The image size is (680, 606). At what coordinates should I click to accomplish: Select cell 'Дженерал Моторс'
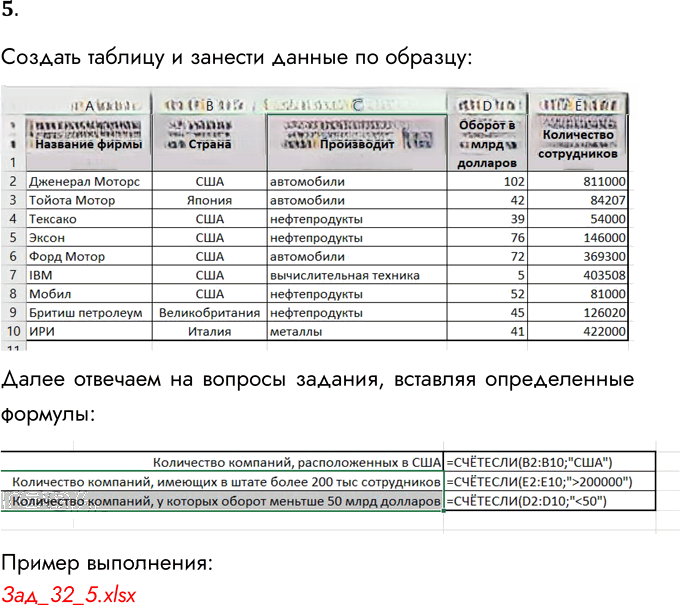[x=89, y=181]
